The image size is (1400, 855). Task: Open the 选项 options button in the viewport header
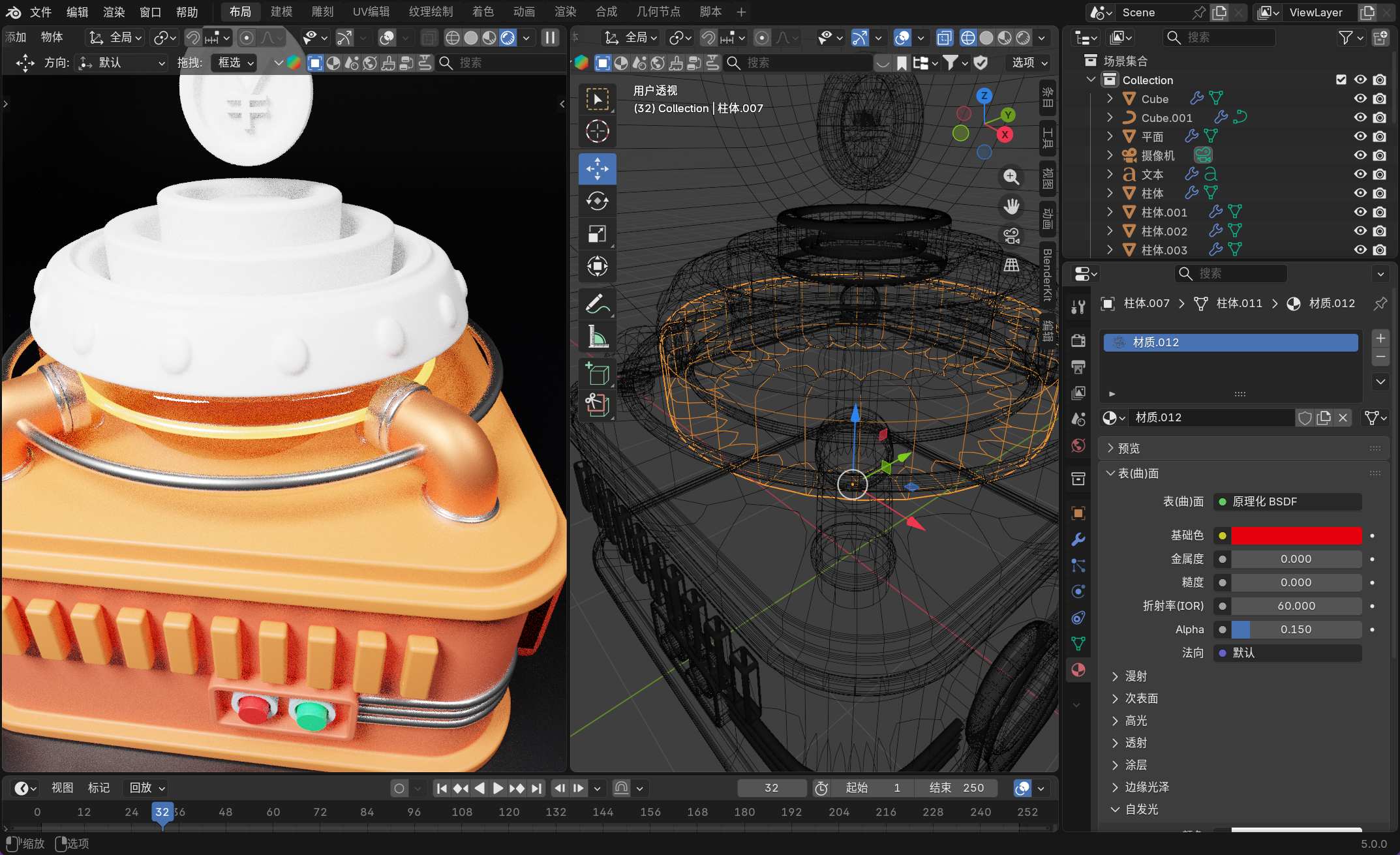coord(1029,63)
